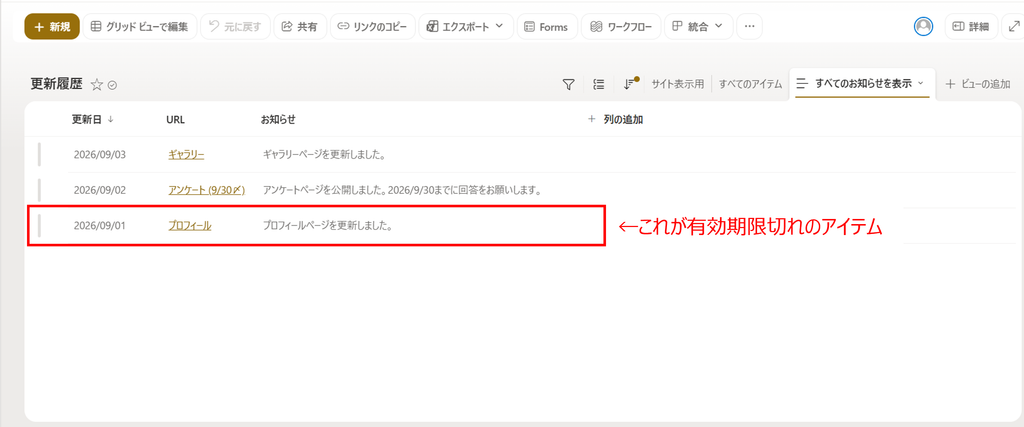Click the text プロフィールページを更新しました。

point(327,226)
